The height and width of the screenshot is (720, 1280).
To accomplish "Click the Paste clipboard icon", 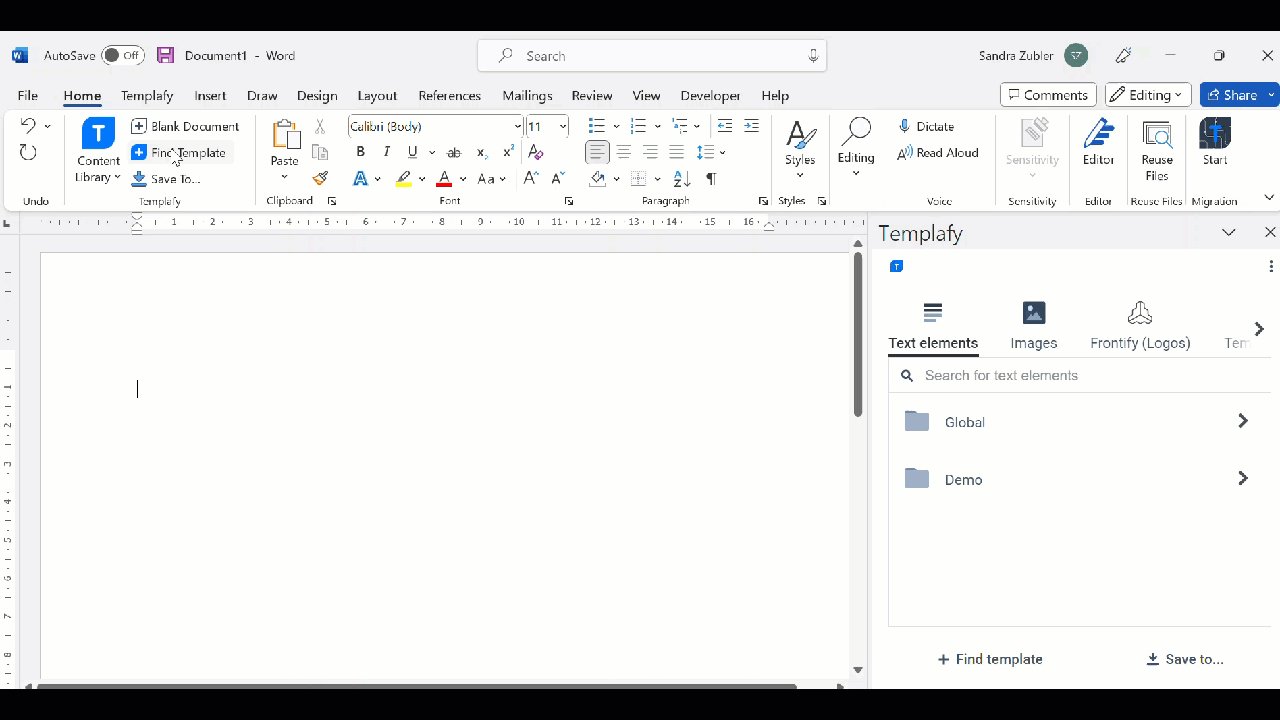I will click(285, 135).
